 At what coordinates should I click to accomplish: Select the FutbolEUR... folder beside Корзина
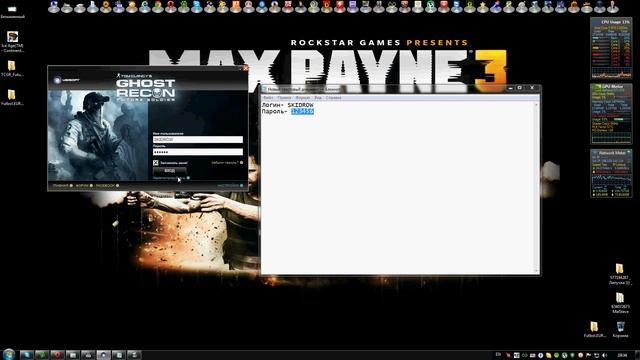[x=594, y=330]
